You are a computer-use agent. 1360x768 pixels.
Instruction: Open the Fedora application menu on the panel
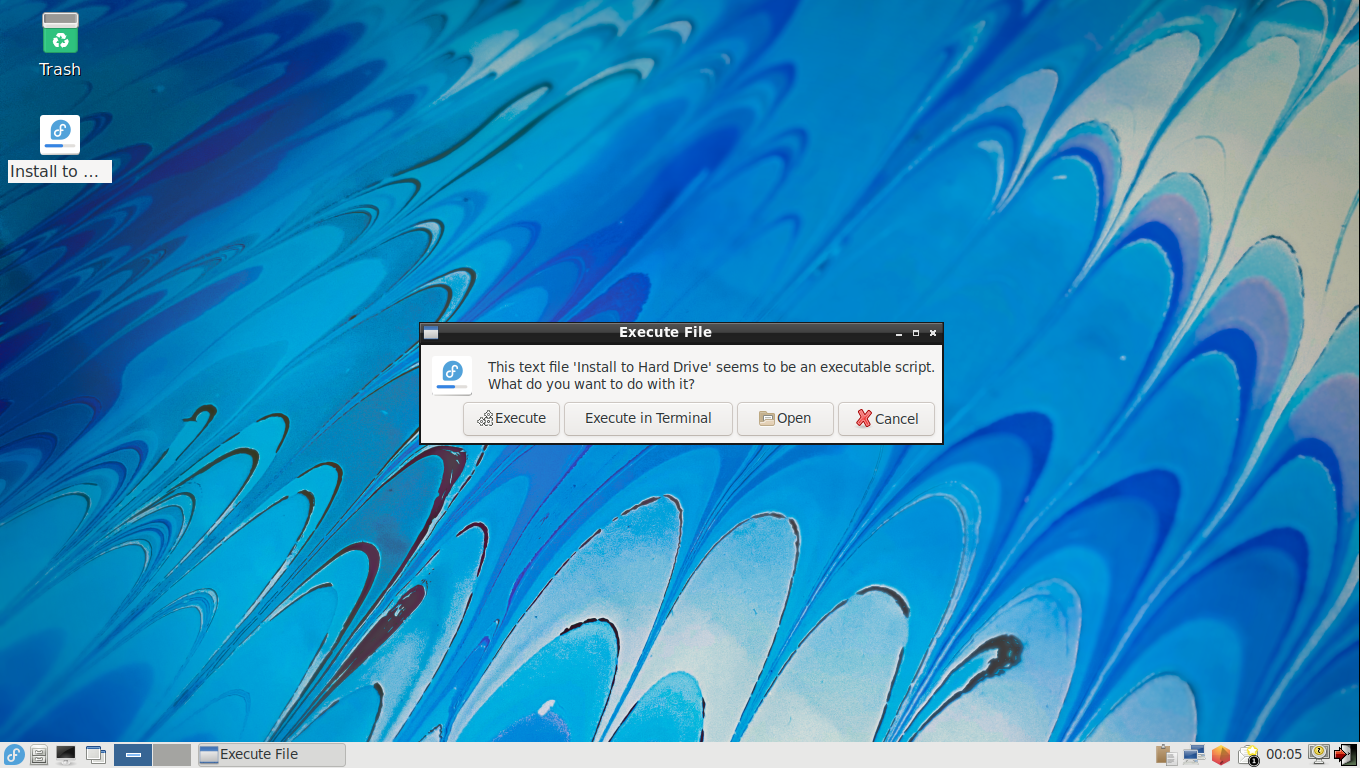pyautogui.click(x=14, y=755)
